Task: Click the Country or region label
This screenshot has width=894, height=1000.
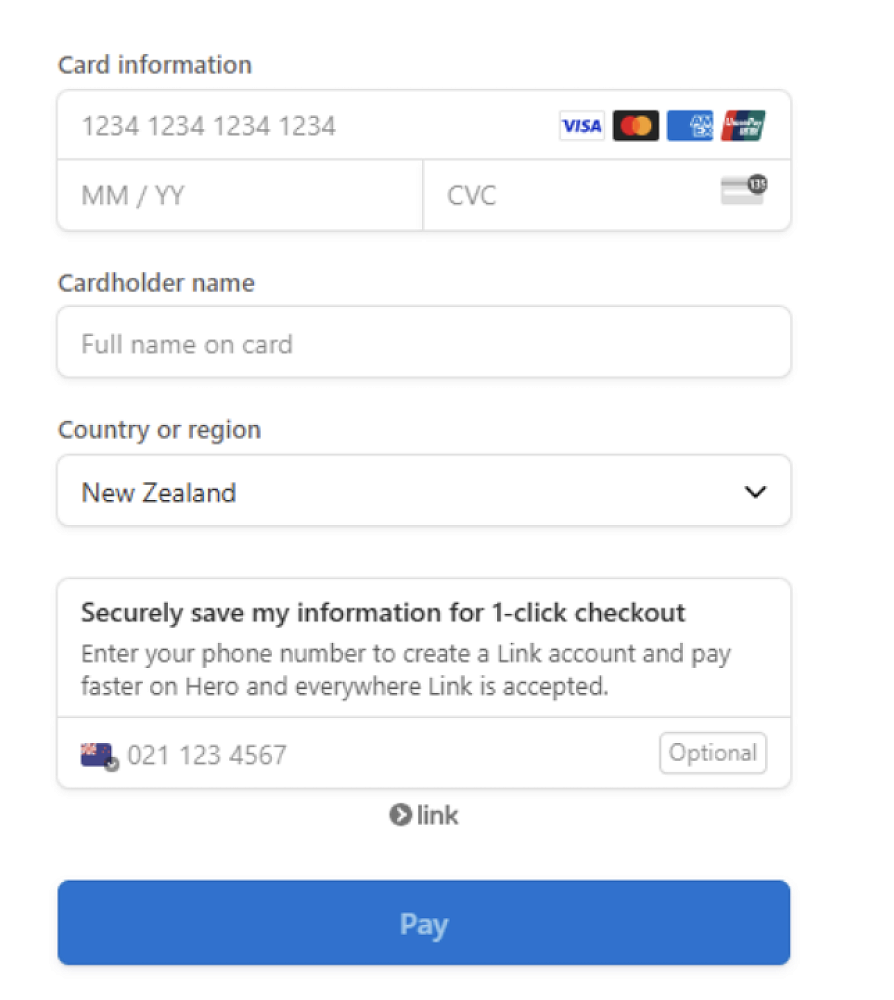Action: click(x=159, y=430)
